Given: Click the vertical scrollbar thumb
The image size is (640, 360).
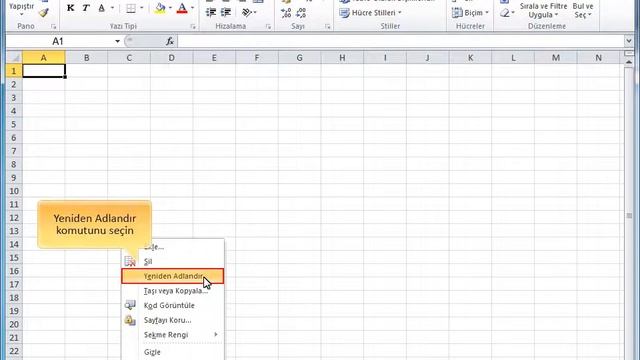Looking at the screenshot, I should pos(629,216).
